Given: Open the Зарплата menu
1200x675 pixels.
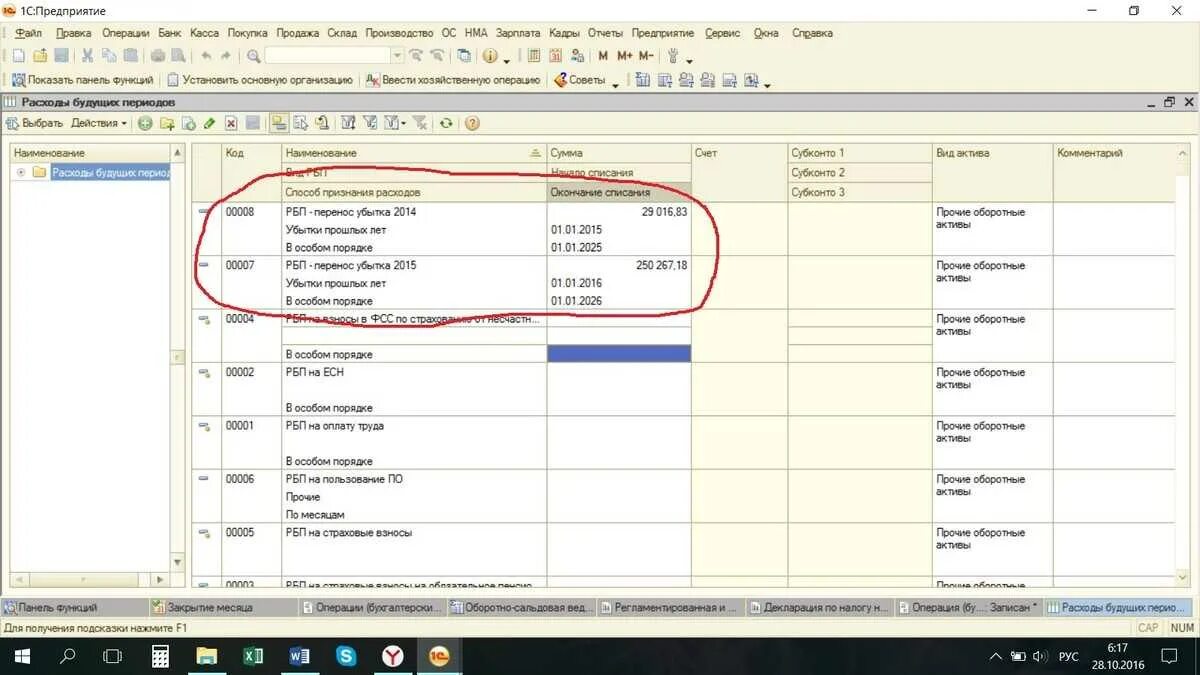Looking at the screenshot, I should (x=517, y=33).
